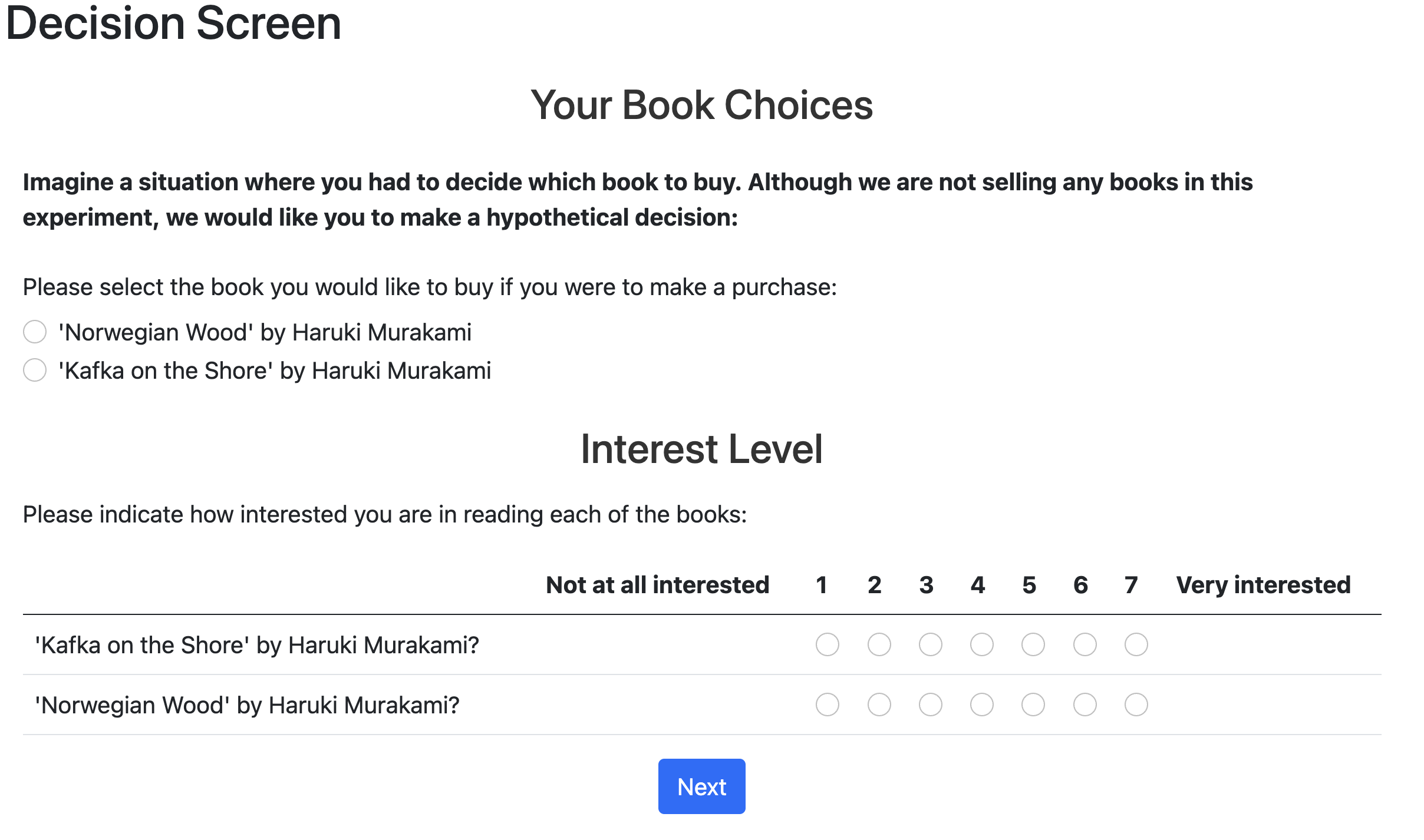Rate Norwegian Wood interest as 4
This screenshot has height=840, width=1424.
point(981,705)
